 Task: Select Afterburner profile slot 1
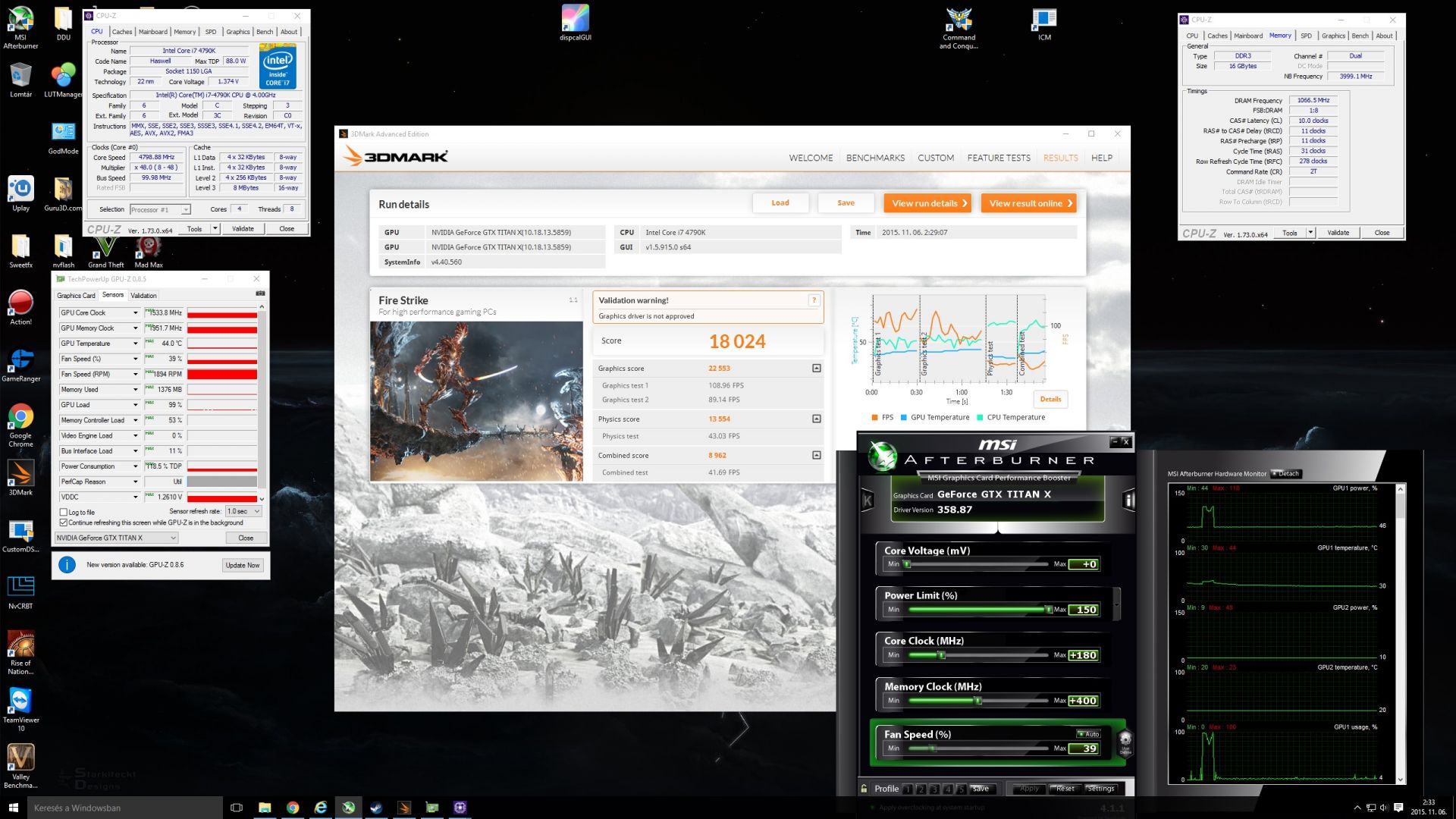point(907,789)
